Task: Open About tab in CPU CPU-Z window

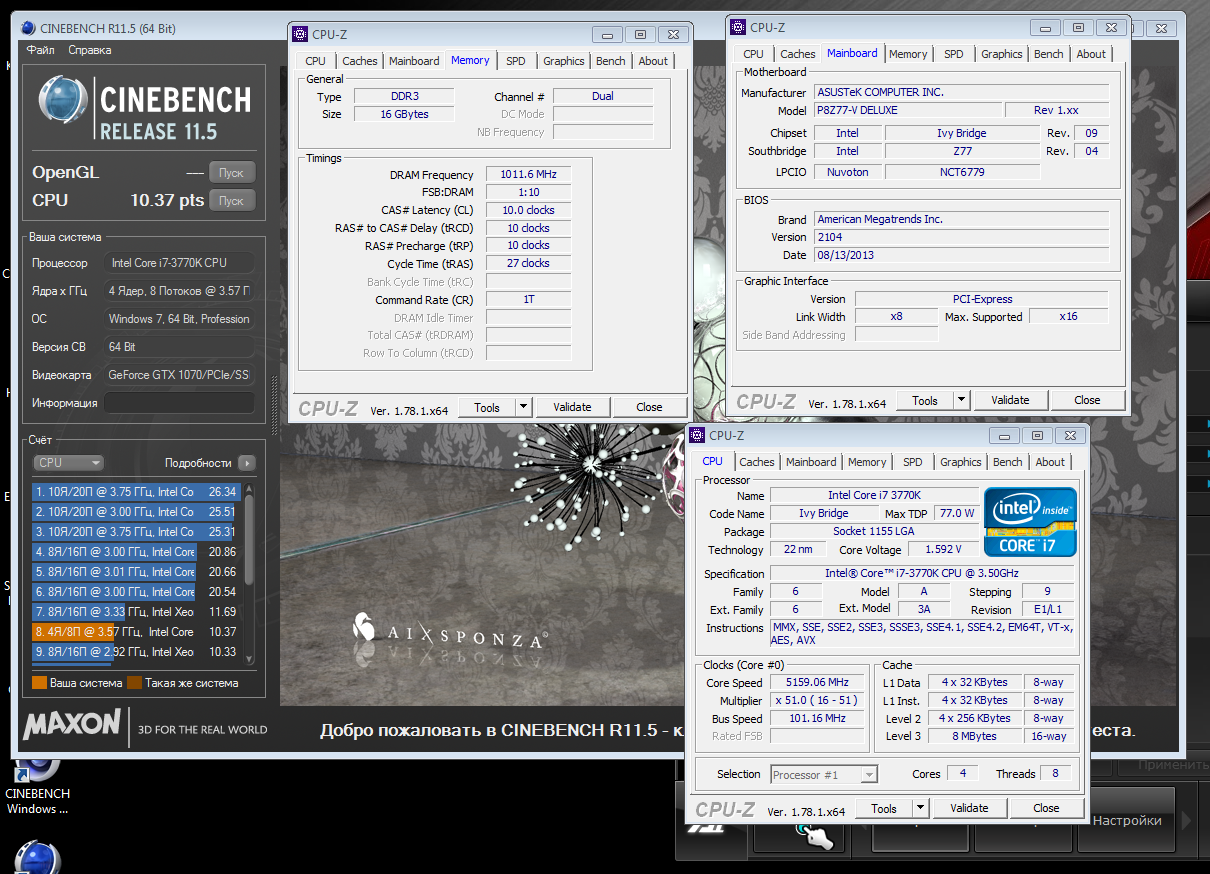Action: point(1050,462)
